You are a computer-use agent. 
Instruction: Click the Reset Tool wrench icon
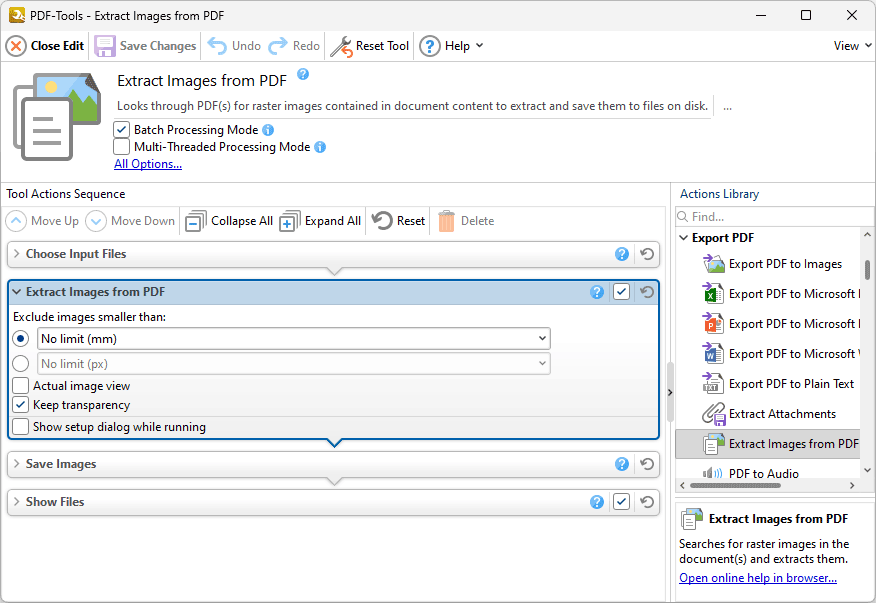pyautogui.click(x=341, y=46)
